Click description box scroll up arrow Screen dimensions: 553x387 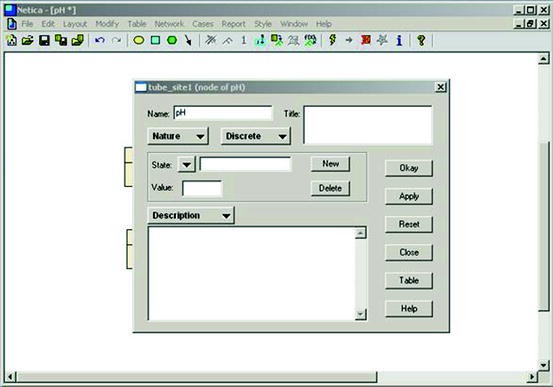pyautogui.click(x=360, y=233)
